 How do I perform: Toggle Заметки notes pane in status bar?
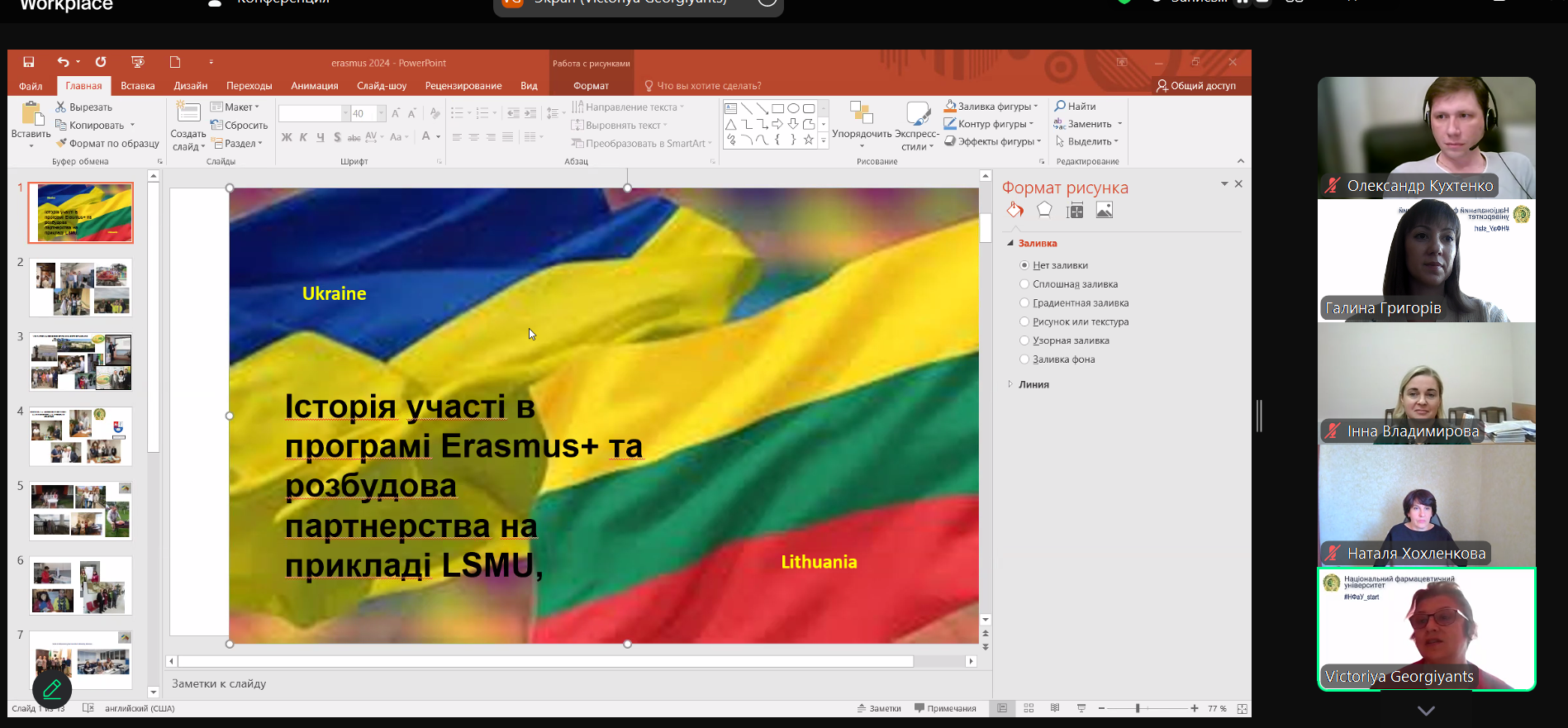pos(879,708)
